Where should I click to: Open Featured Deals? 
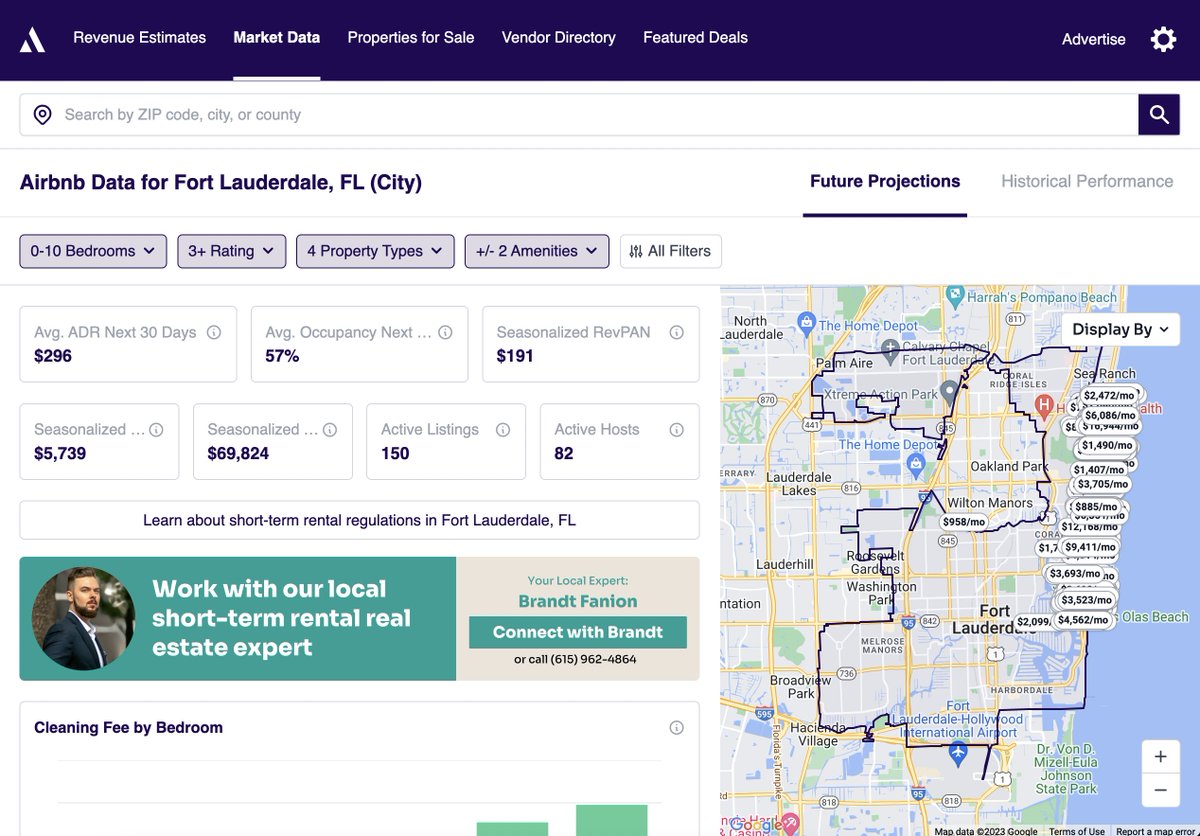click(695, 38)
